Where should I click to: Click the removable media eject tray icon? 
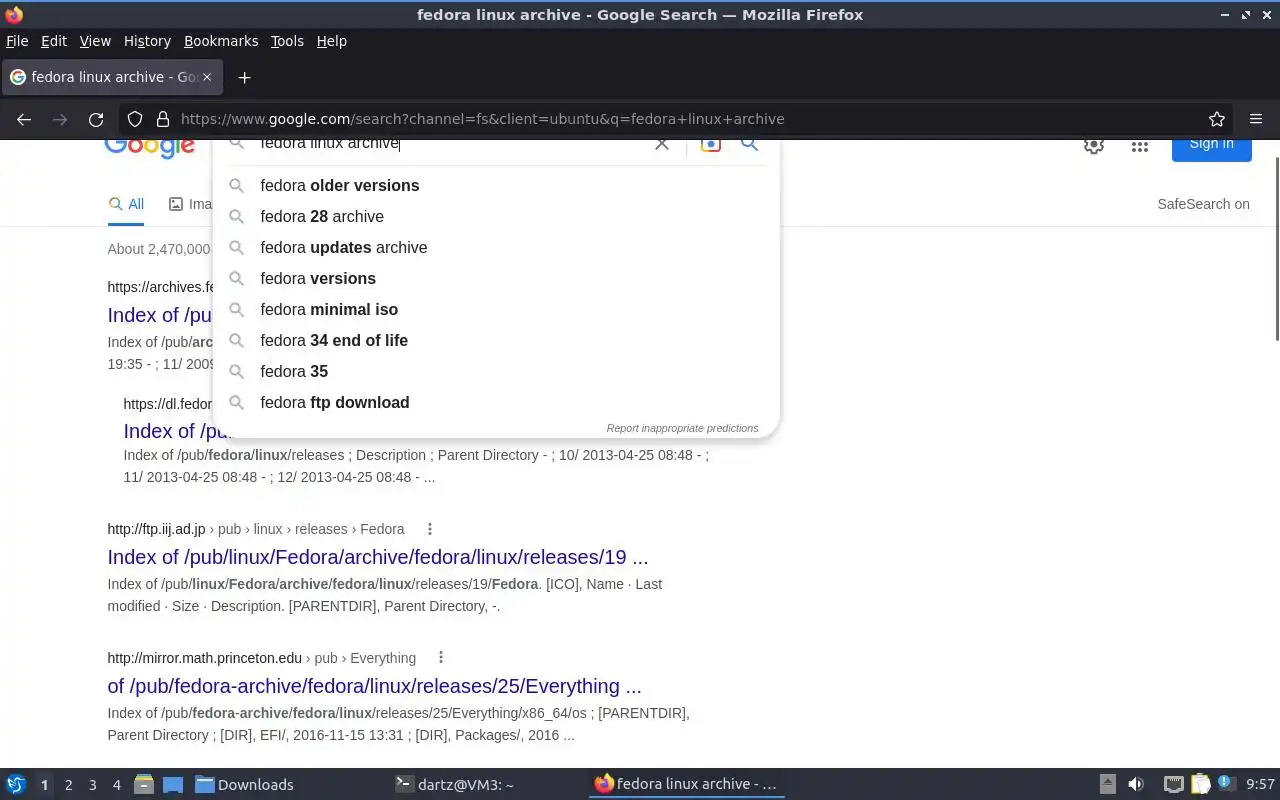pyautogui.click(x=1108, y=784)
